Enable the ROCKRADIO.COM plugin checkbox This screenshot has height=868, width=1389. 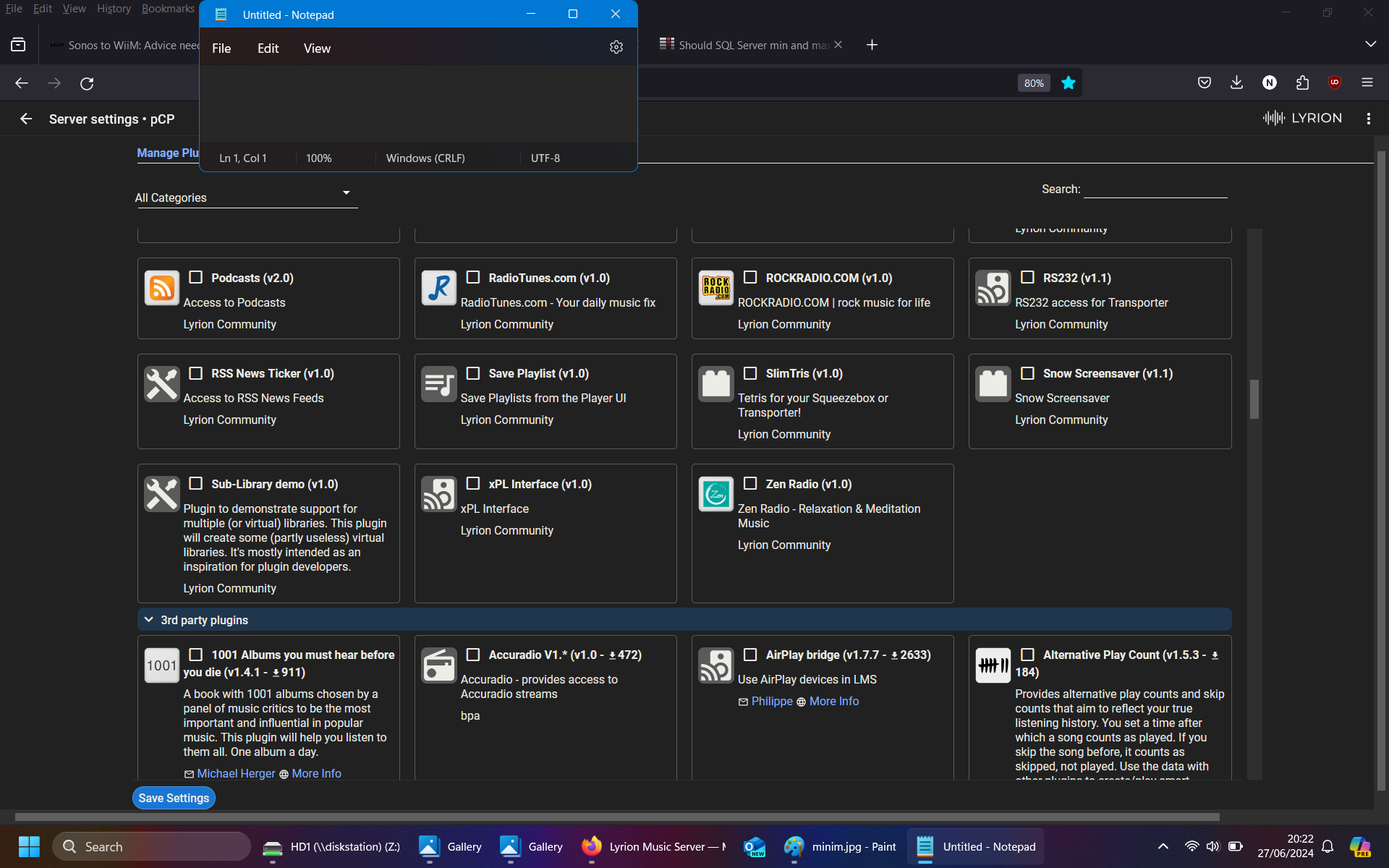tap(750, 277)
